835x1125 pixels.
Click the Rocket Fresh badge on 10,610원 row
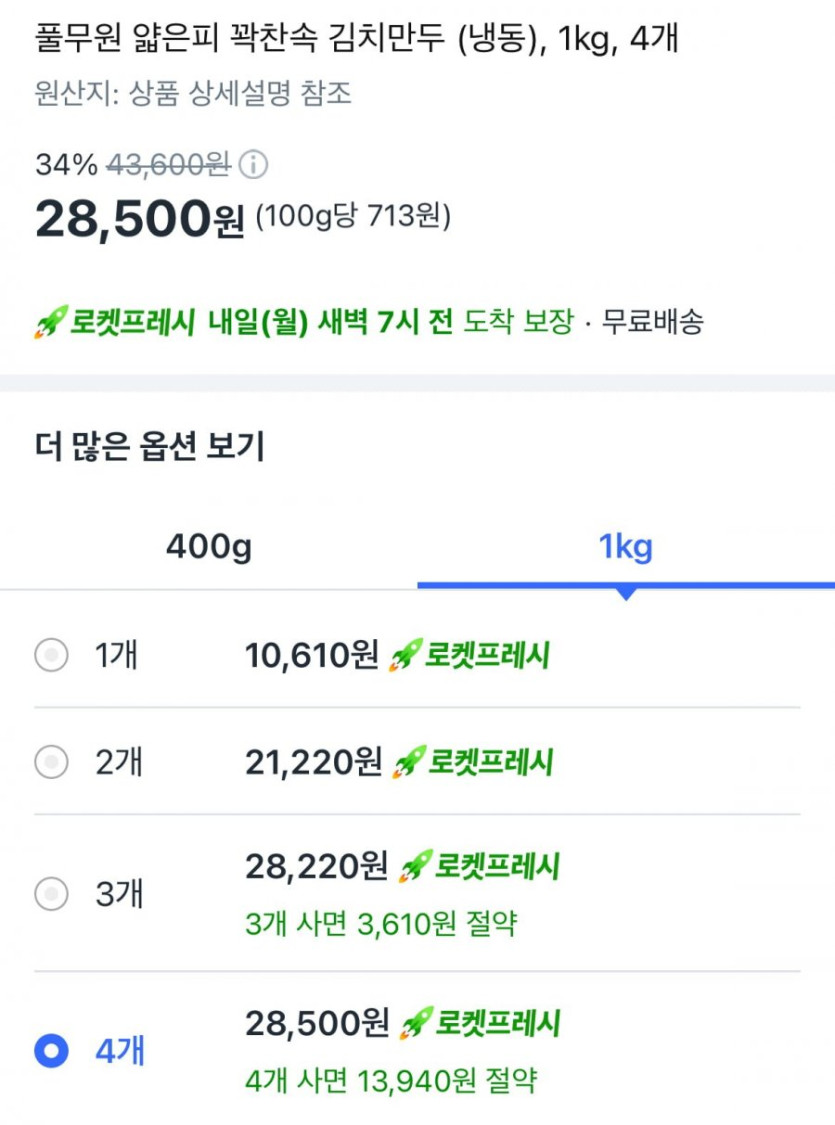tap(470, 656)
